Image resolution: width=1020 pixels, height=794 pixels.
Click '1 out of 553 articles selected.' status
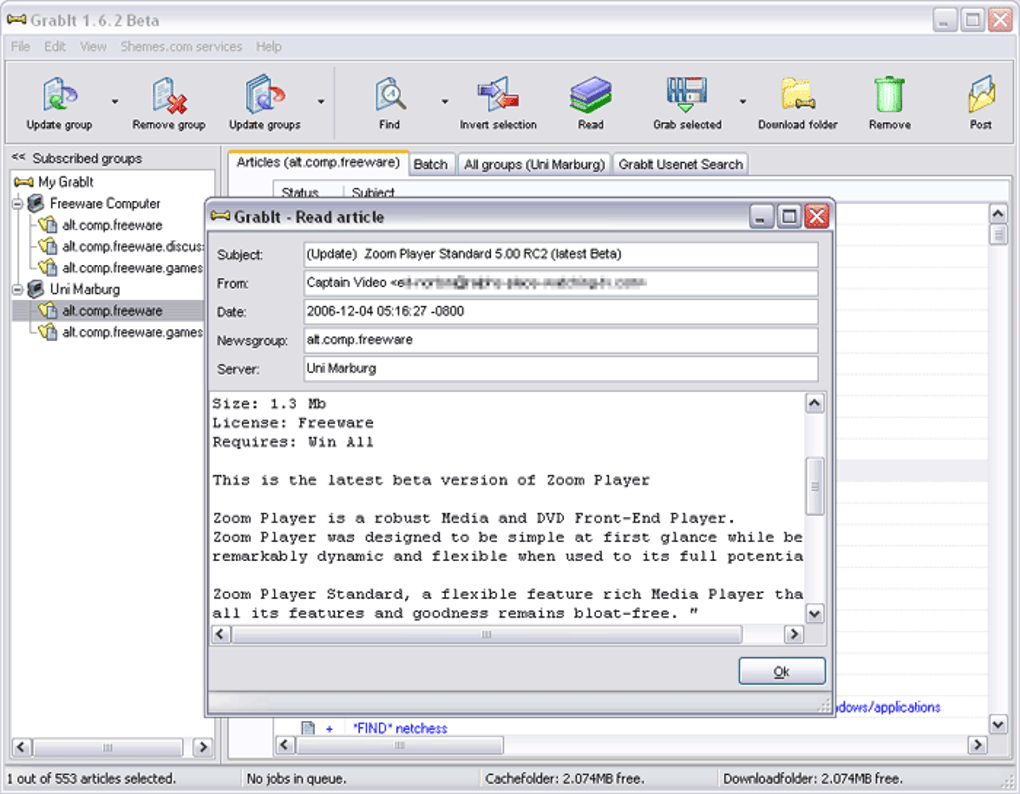pos(91,778)
